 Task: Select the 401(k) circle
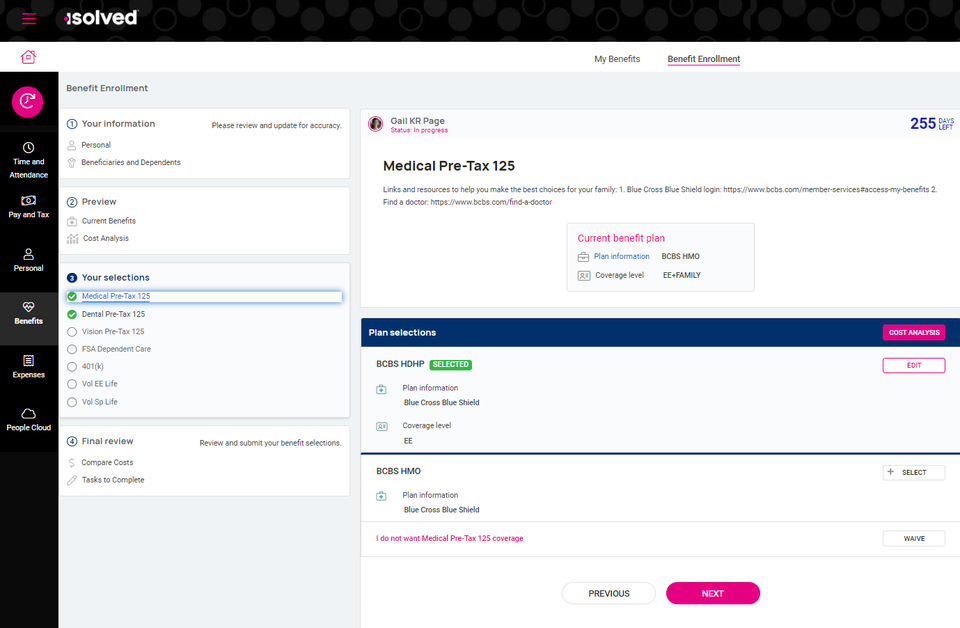coord(72,367)
